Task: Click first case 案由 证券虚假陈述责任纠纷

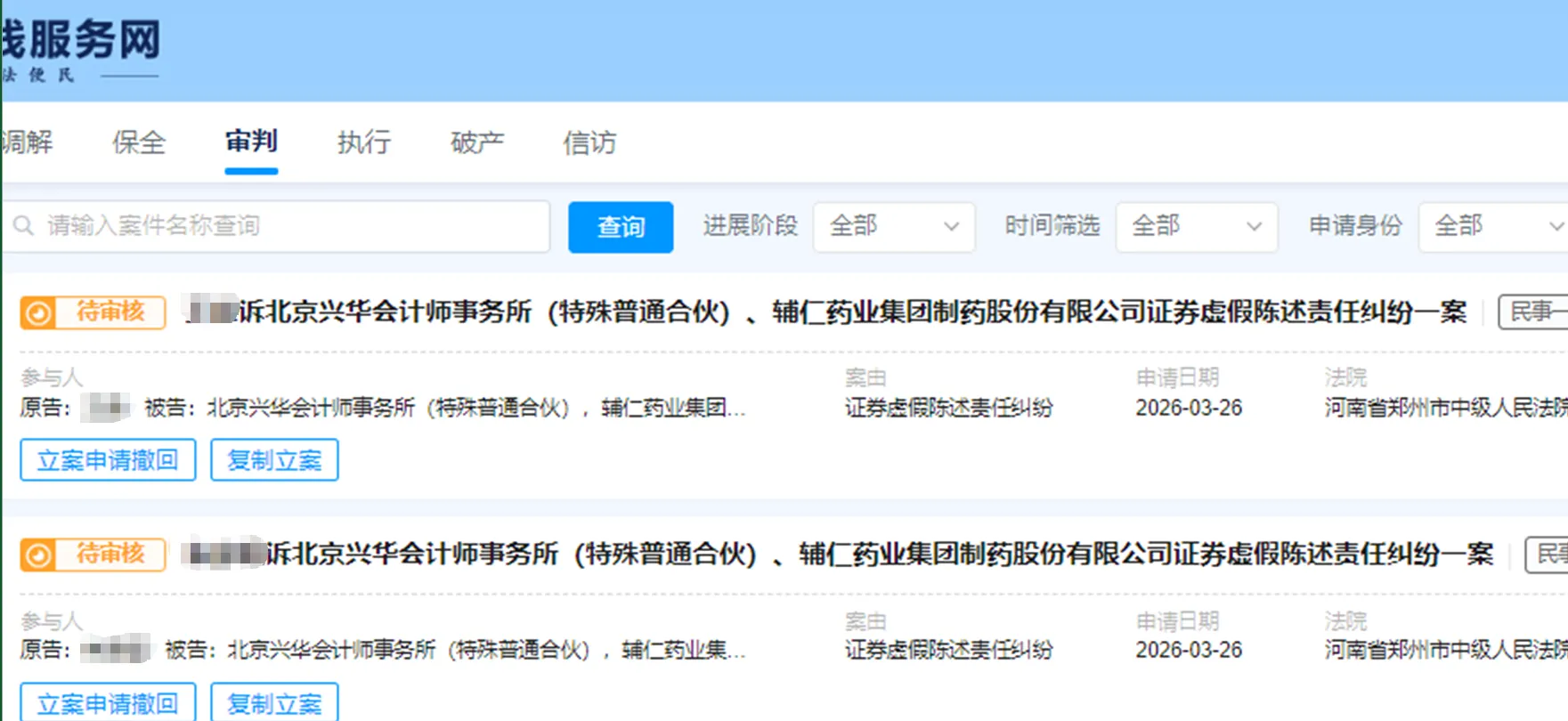Action: pyautogui.click(x=949, y=408)
